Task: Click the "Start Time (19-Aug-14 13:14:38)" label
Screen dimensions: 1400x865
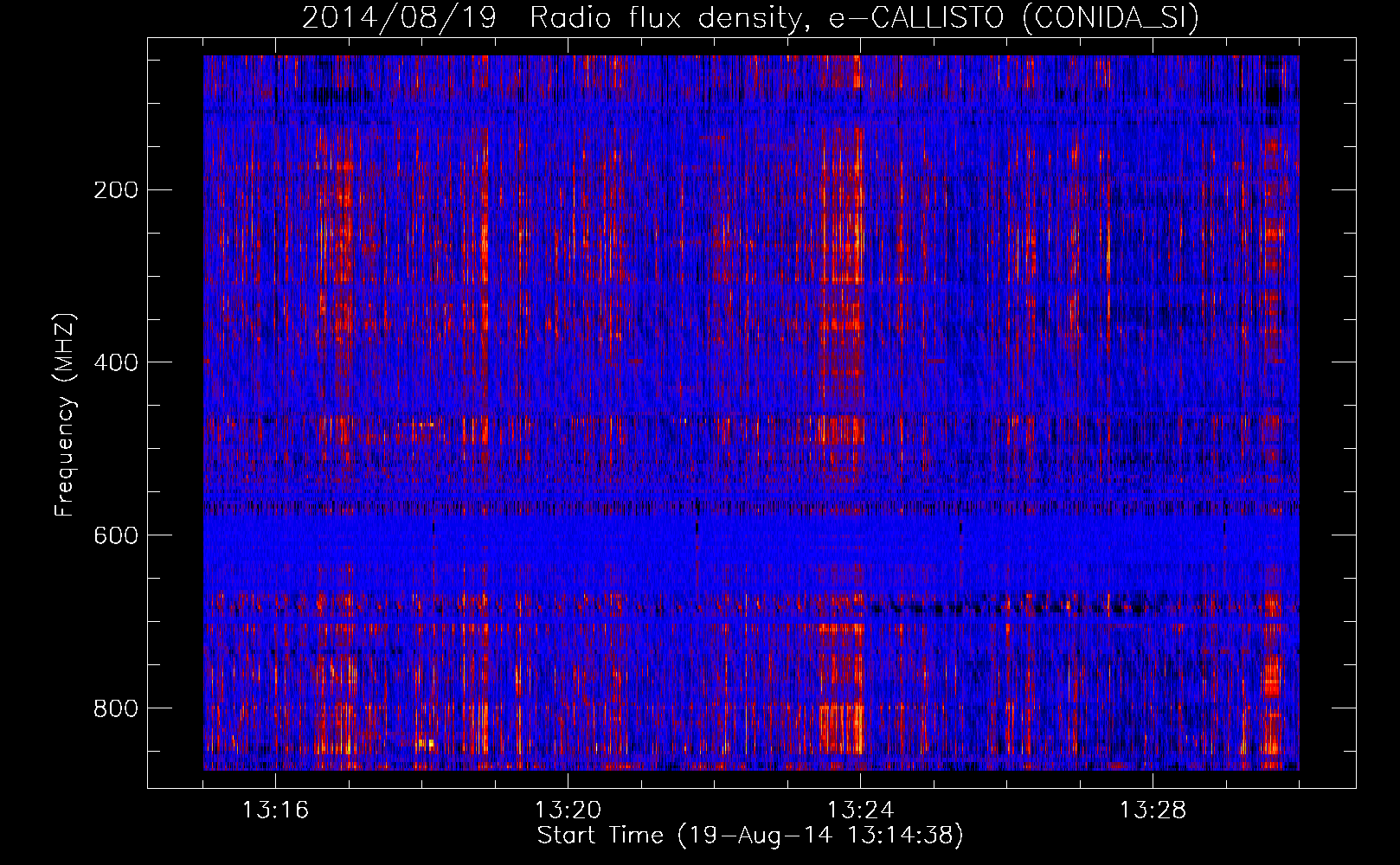Action: pos(750,836)
